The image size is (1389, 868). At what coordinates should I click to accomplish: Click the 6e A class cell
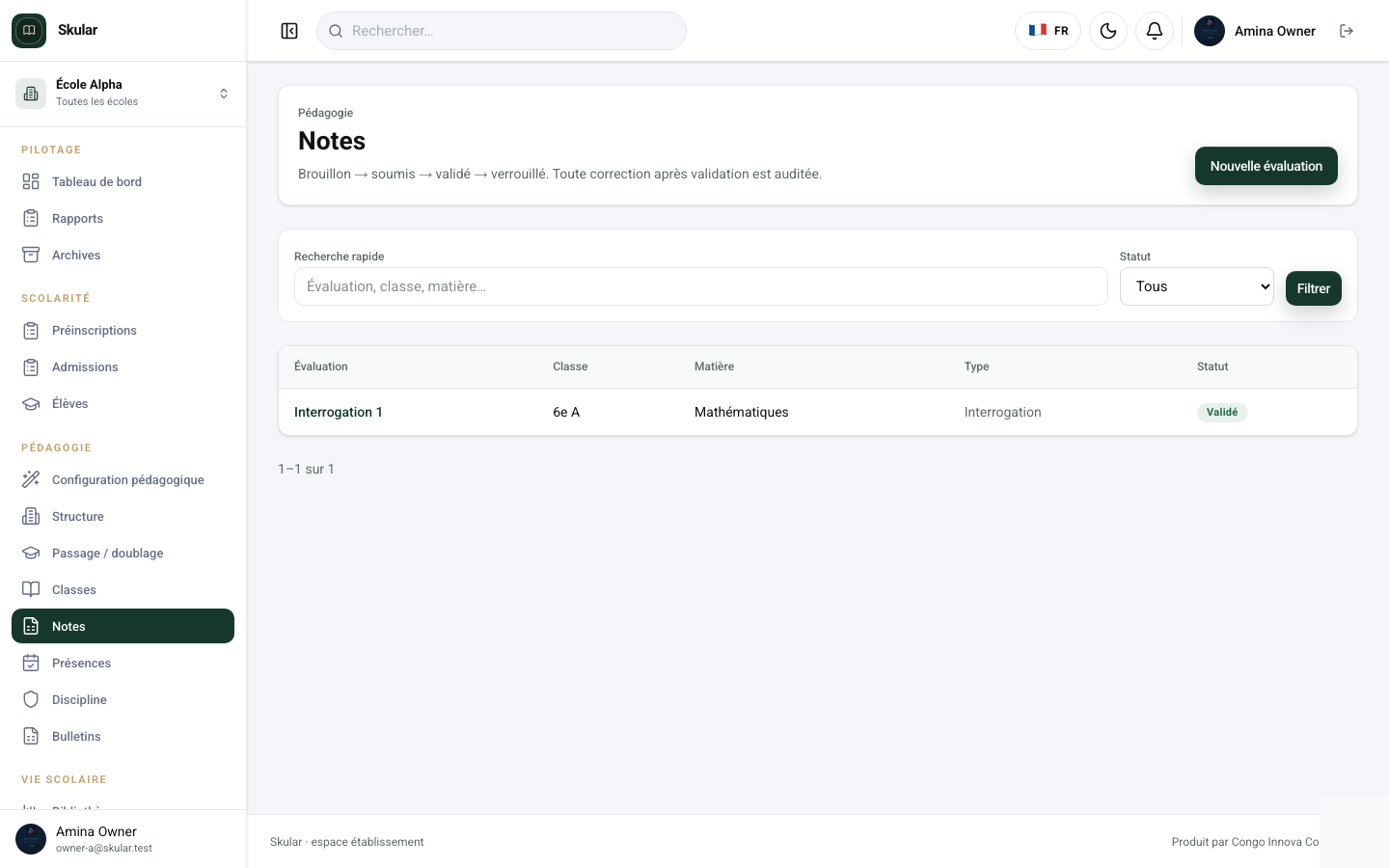(566, 412)
